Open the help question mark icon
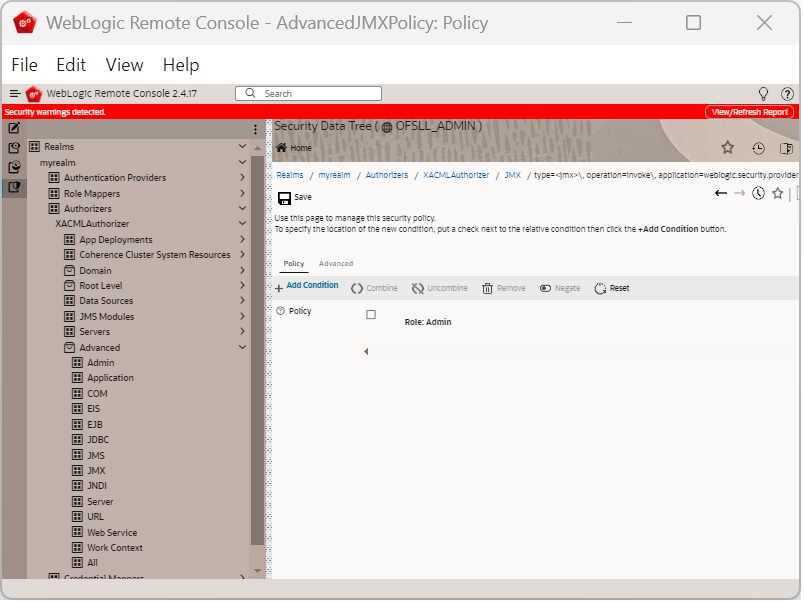This screenshot has height=603, width=804. (x=789, y=94)
